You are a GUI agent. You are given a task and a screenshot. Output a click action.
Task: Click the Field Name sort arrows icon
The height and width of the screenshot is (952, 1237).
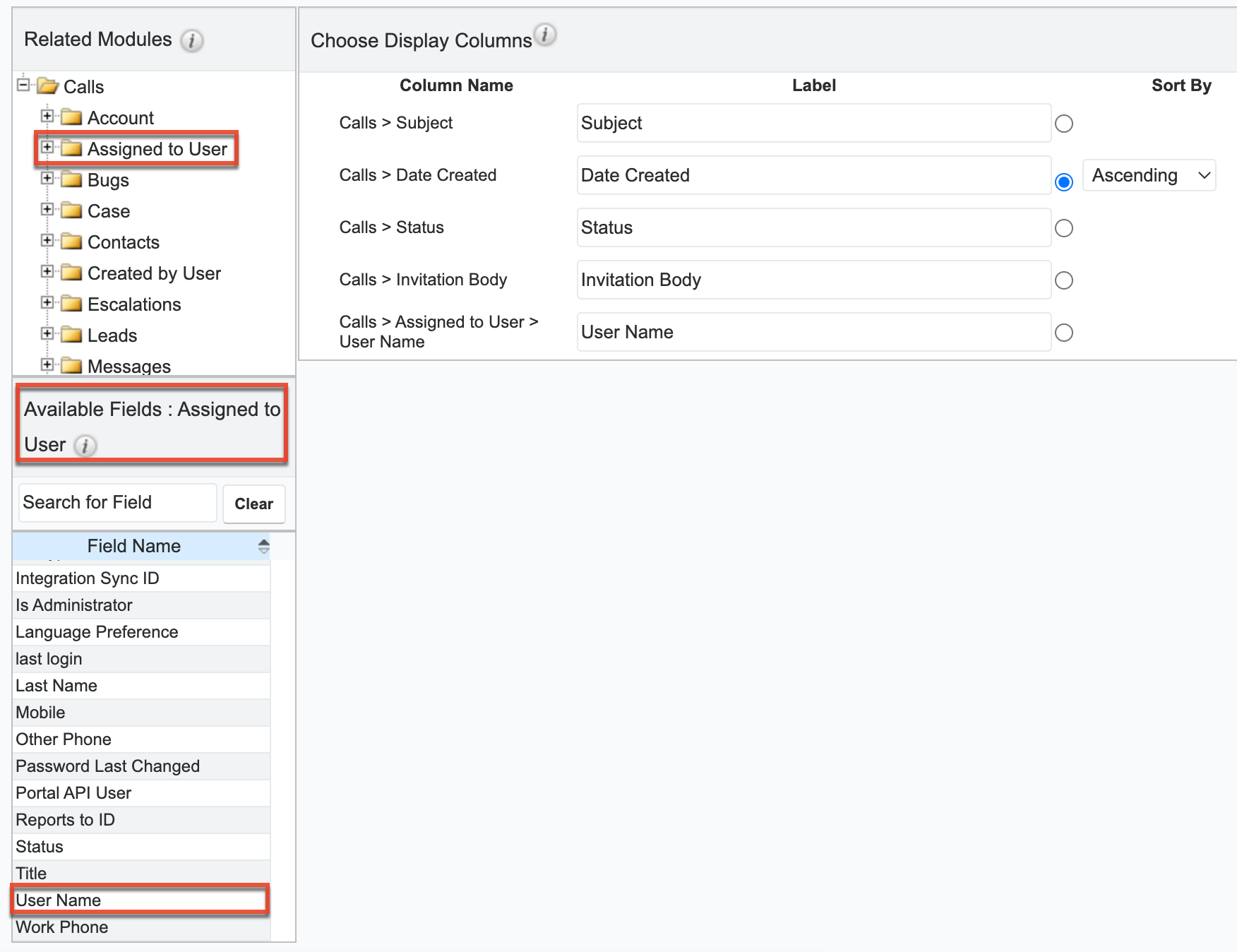coord(263,546)
